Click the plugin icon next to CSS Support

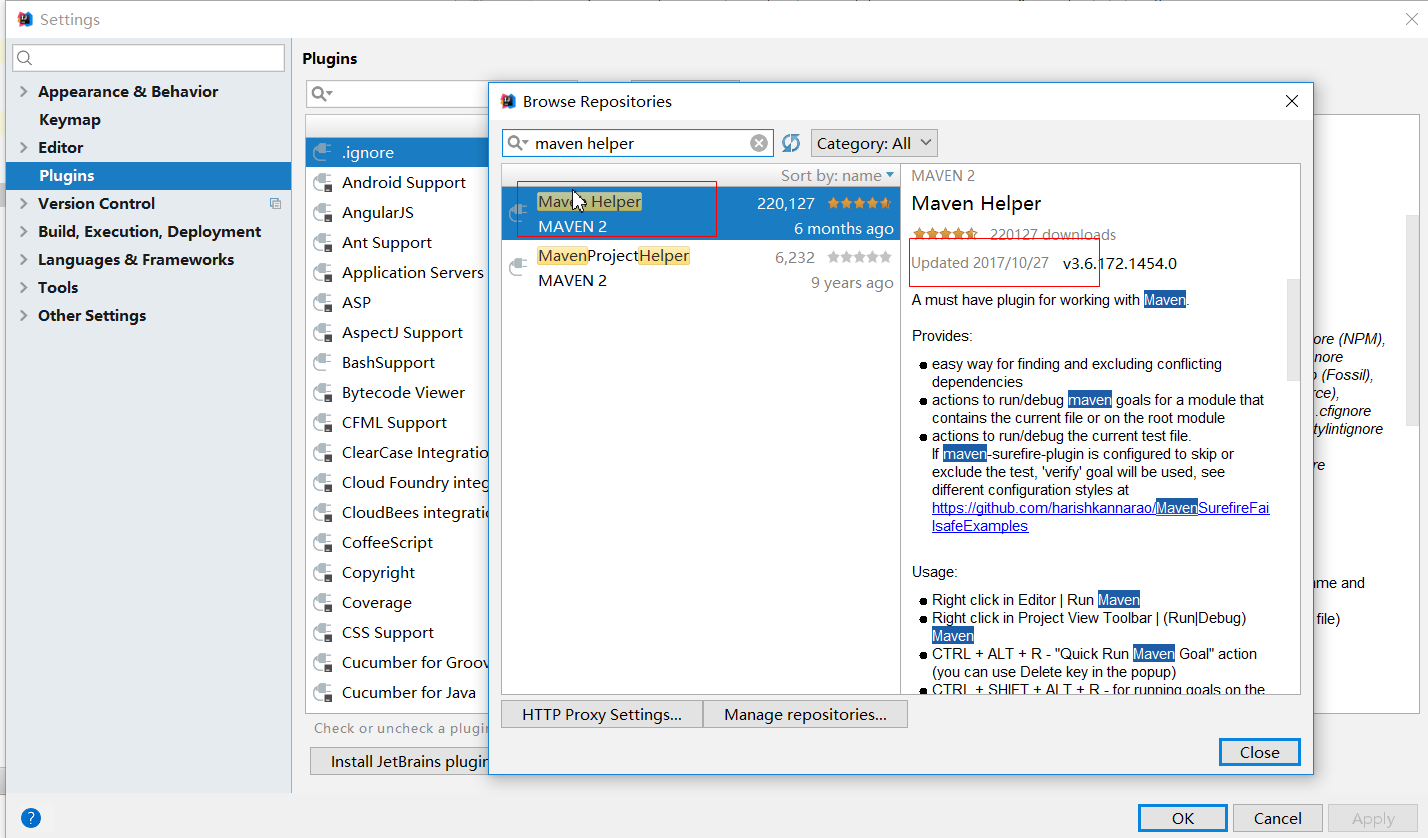322,633
